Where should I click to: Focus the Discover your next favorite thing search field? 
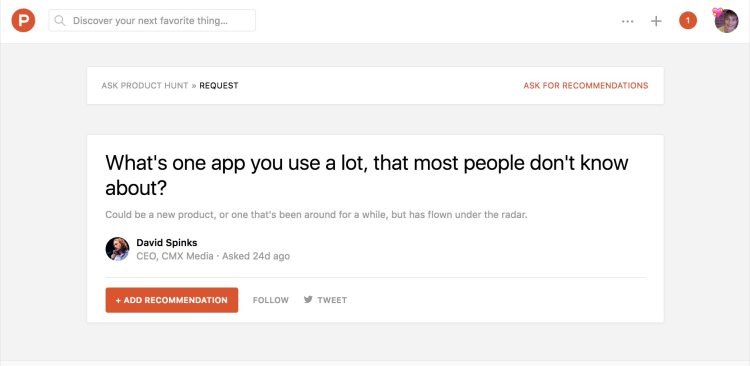[152, 21]
